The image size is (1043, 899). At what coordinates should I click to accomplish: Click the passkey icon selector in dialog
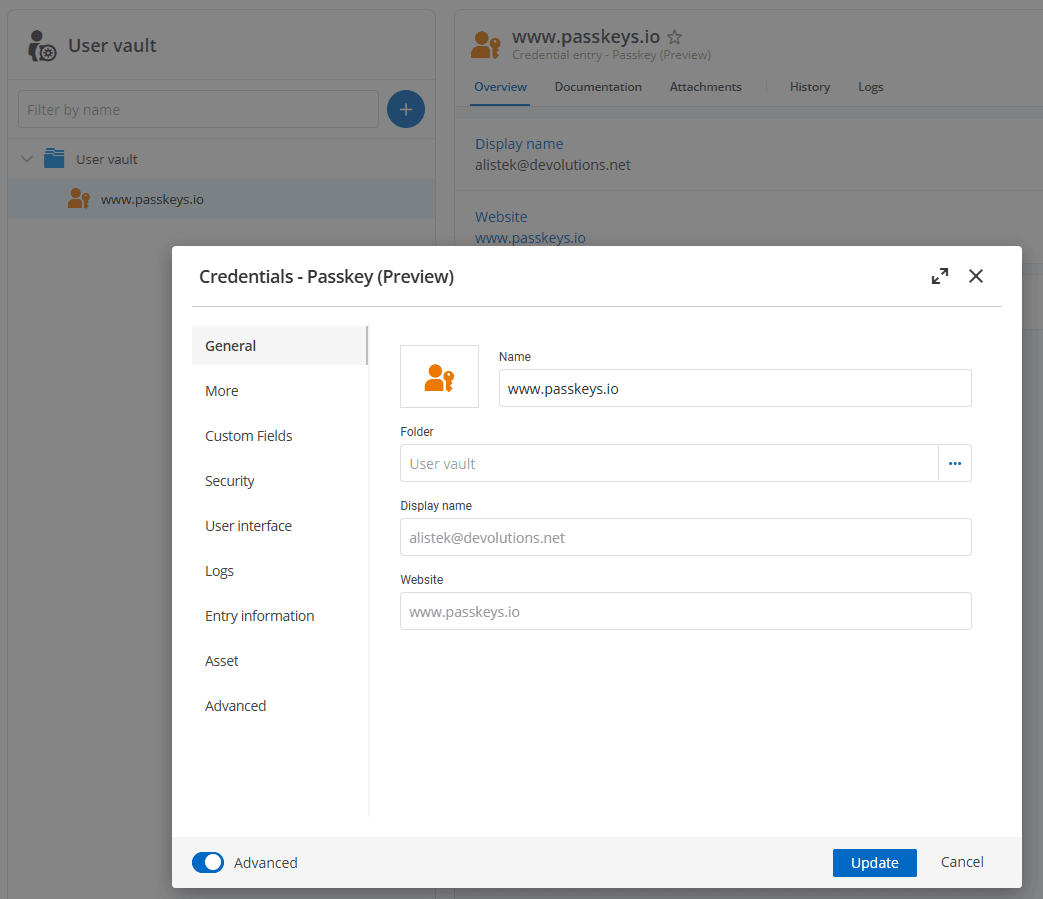(x=439, y=377)
